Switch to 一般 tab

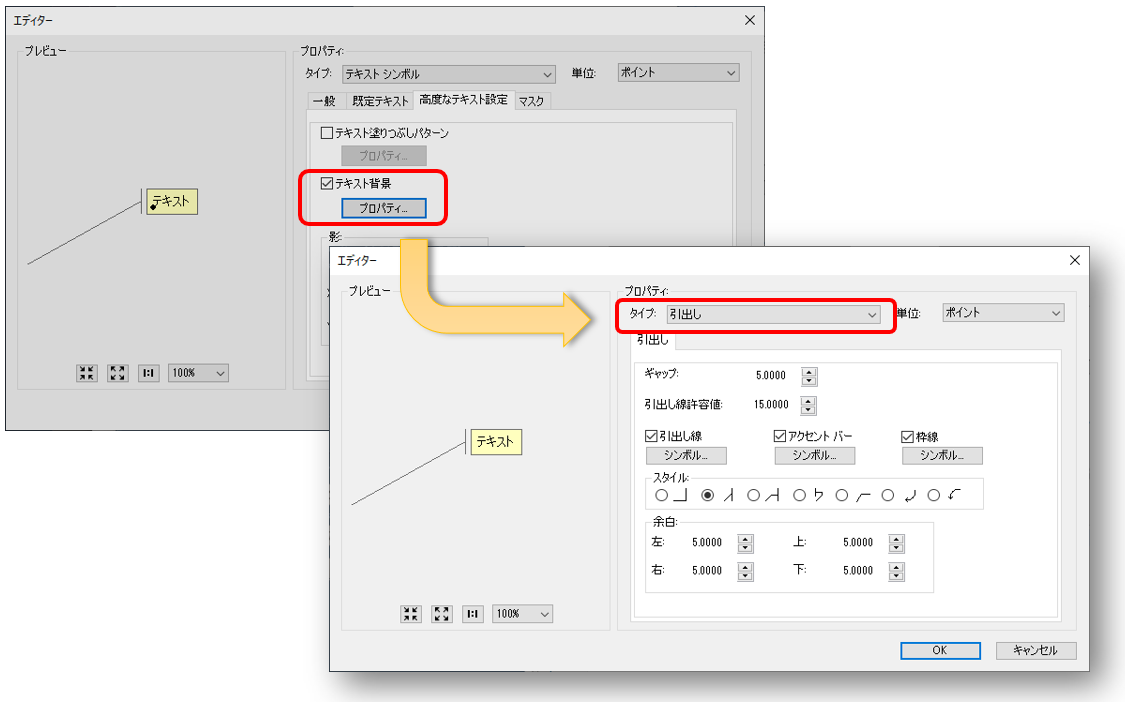pos(325,101)
